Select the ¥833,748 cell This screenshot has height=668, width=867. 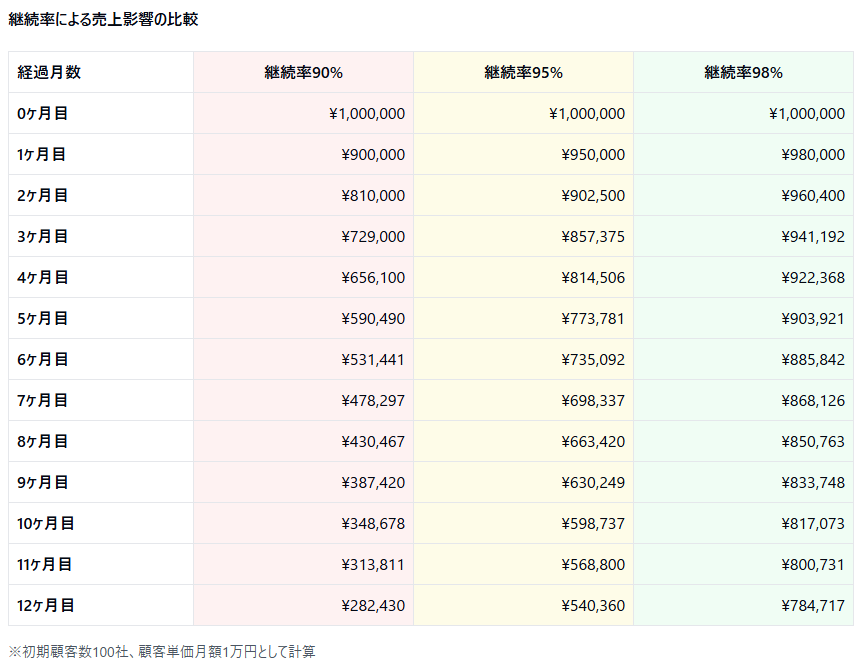point(743,482)
